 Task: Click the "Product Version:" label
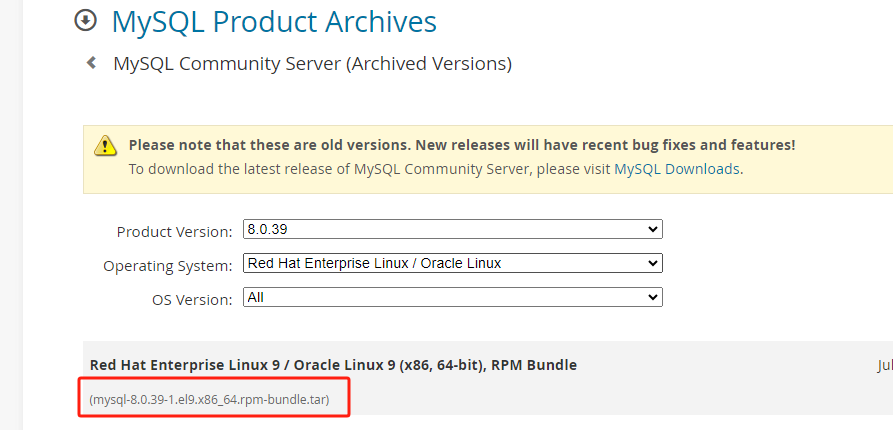(174, 232)
